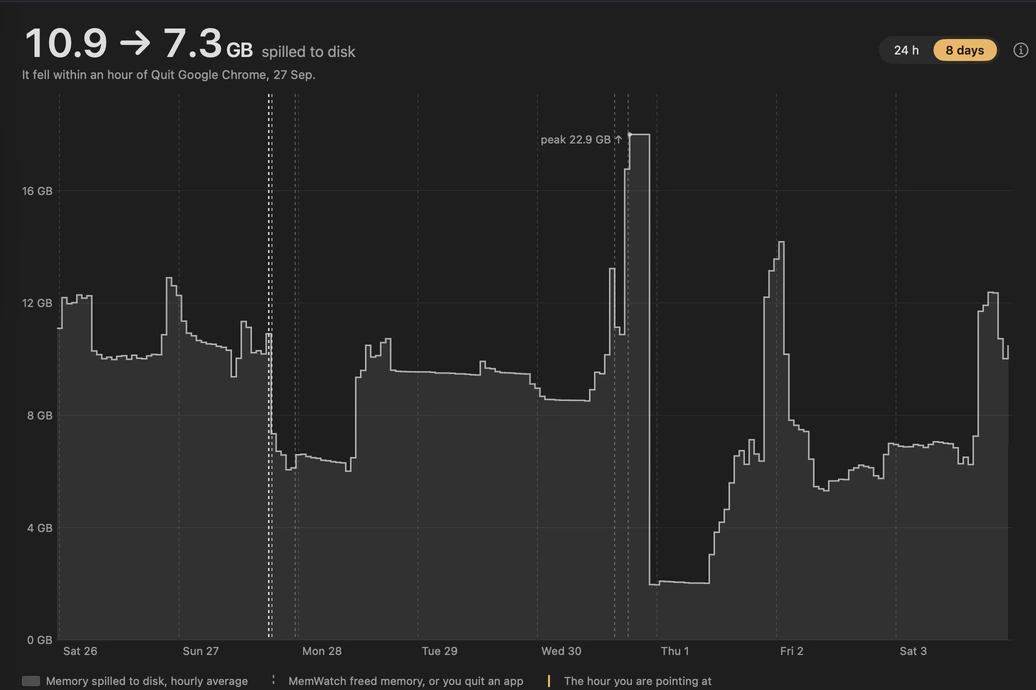Click the Fri 2 date label
This screenshot has width=1036, height=690.
792,651
